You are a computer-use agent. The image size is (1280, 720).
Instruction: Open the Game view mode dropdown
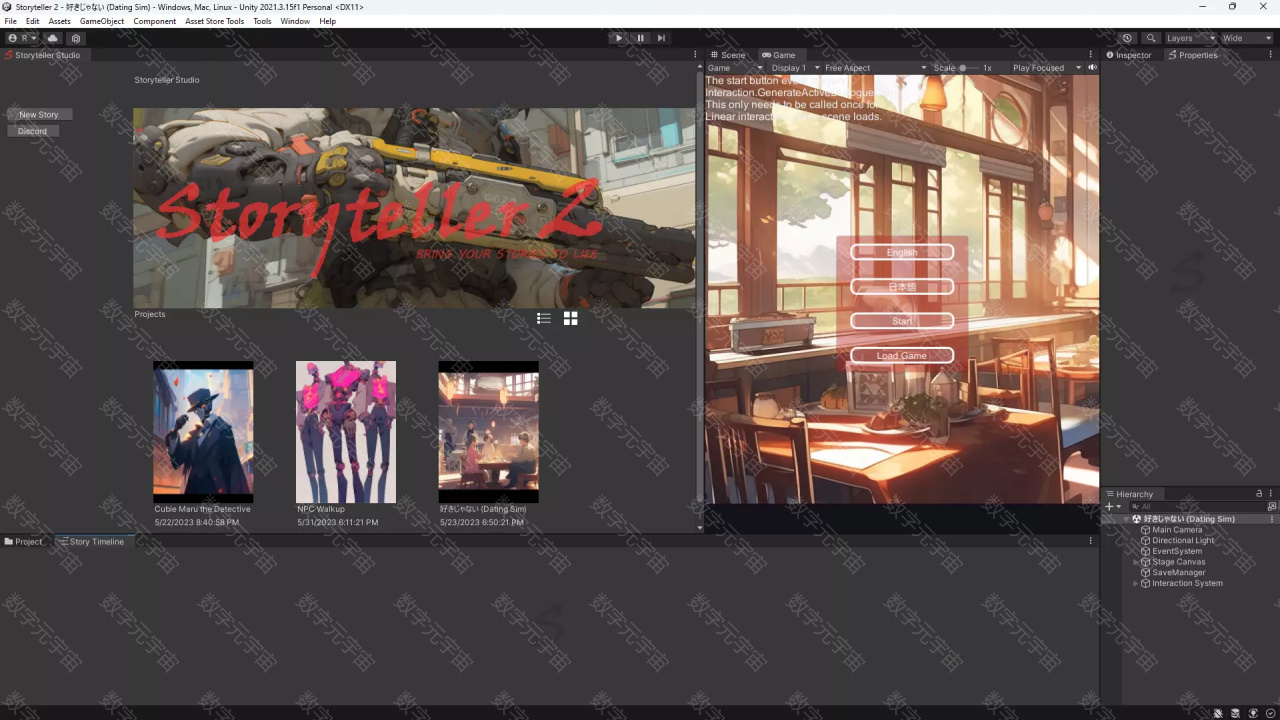735,68
